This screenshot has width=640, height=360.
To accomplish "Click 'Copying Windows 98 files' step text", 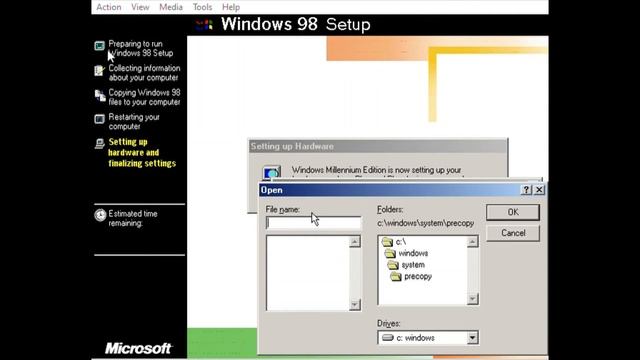I will (x=144, y=97).
